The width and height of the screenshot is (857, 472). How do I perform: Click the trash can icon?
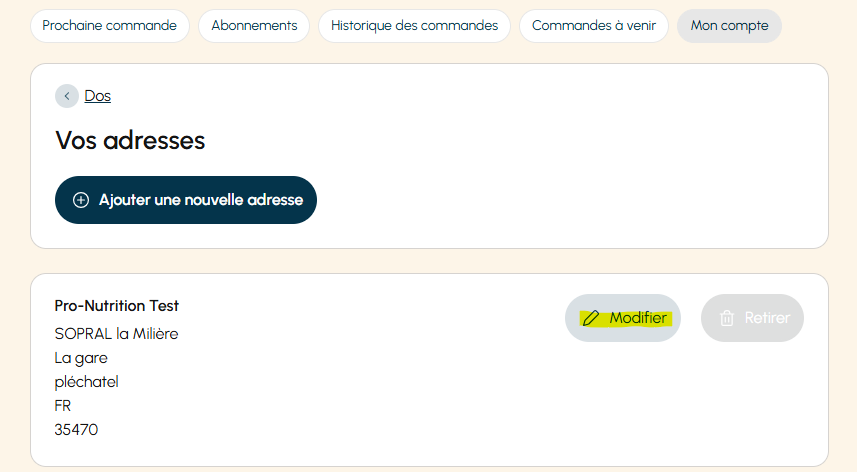[x=726, y=318]
